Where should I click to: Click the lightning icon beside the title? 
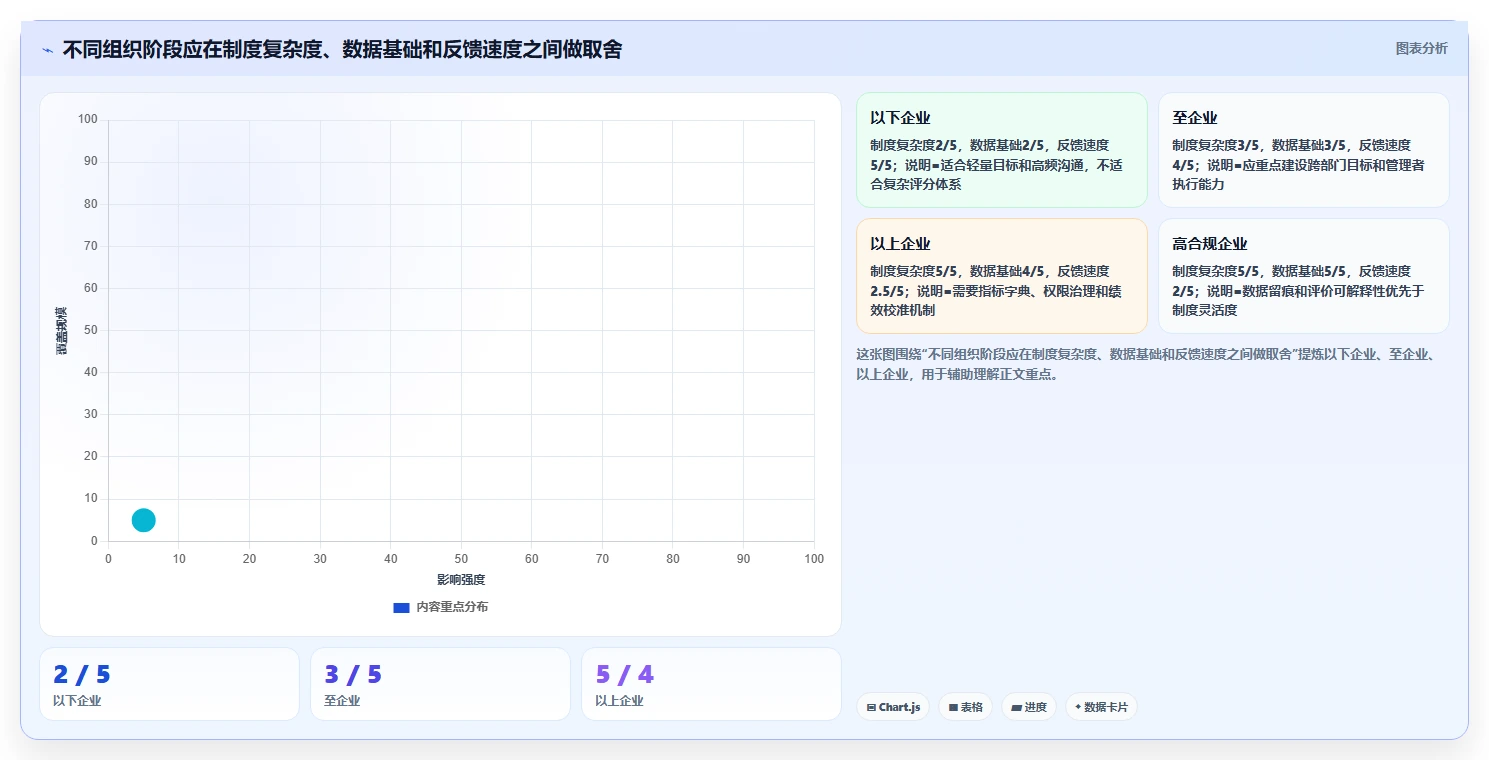coord(47,50)
